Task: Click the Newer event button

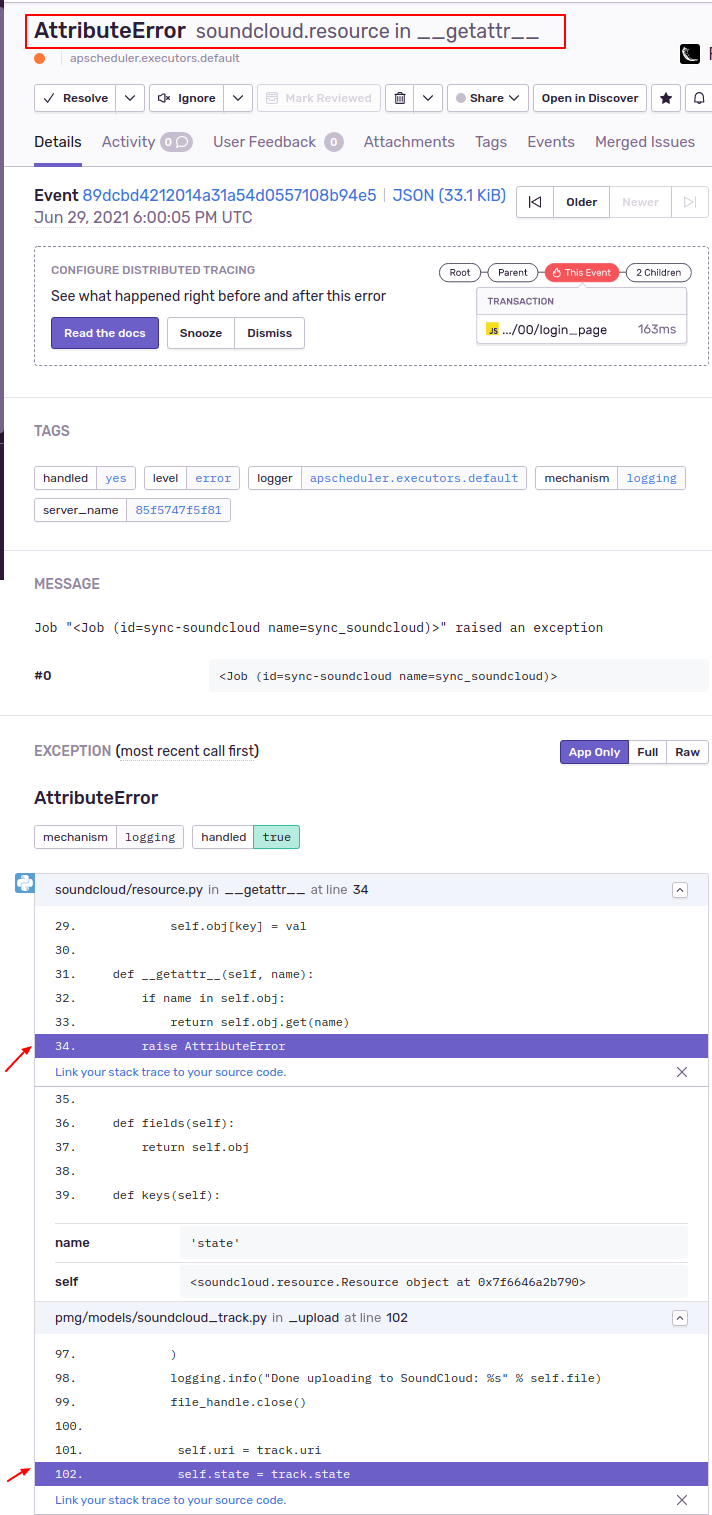Action: click(x=641, y=202)
